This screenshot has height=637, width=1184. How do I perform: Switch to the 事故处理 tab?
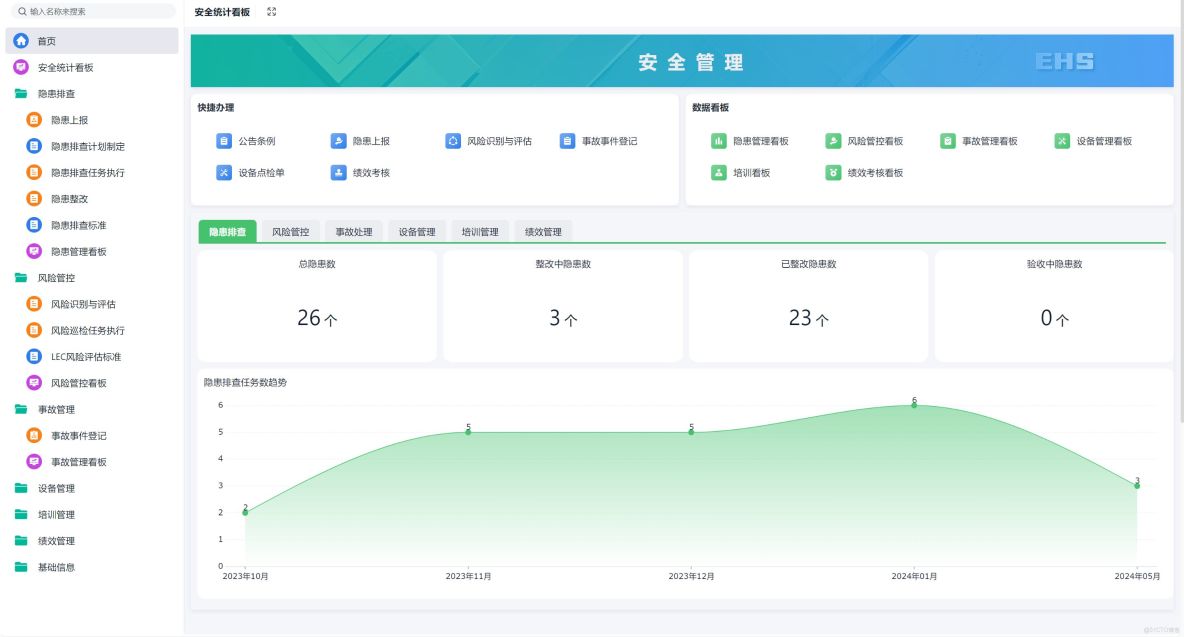click(x=354, y=231)
